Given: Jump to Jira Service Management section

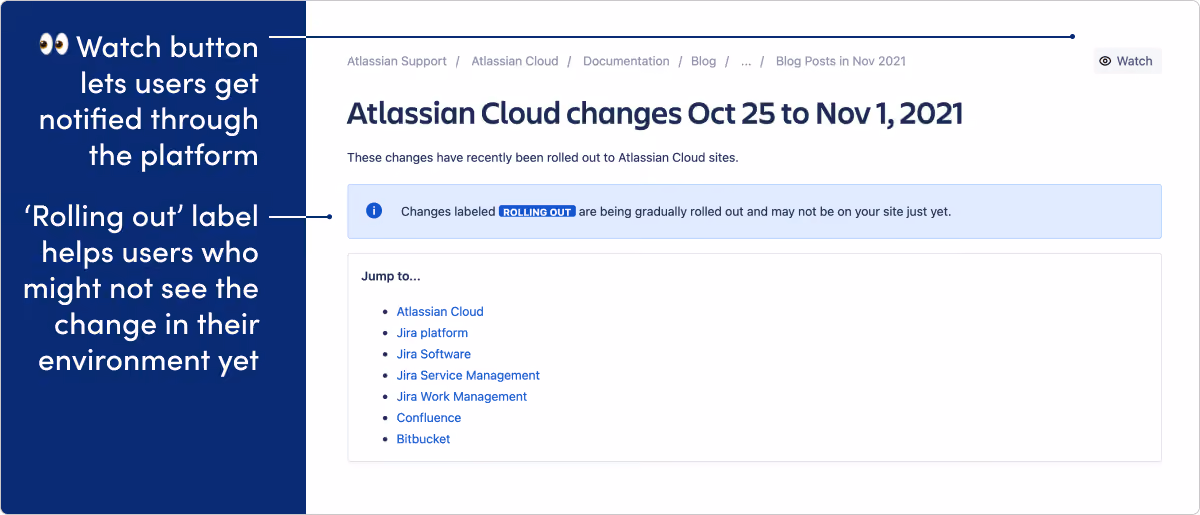Looking at the screenshot, I should pos(468,375).
